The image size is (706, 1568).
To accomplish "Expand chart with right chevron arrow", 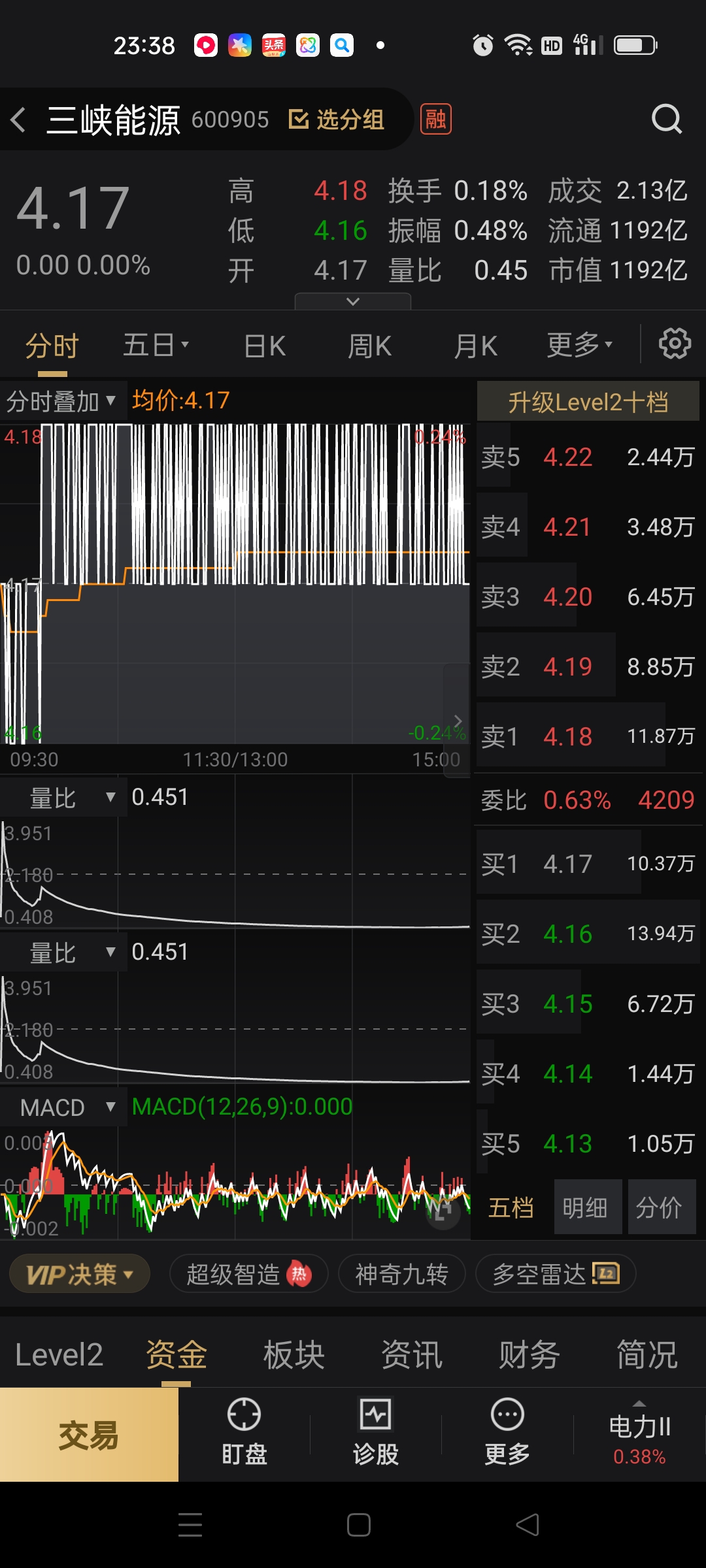I will (x=458, y=721).
